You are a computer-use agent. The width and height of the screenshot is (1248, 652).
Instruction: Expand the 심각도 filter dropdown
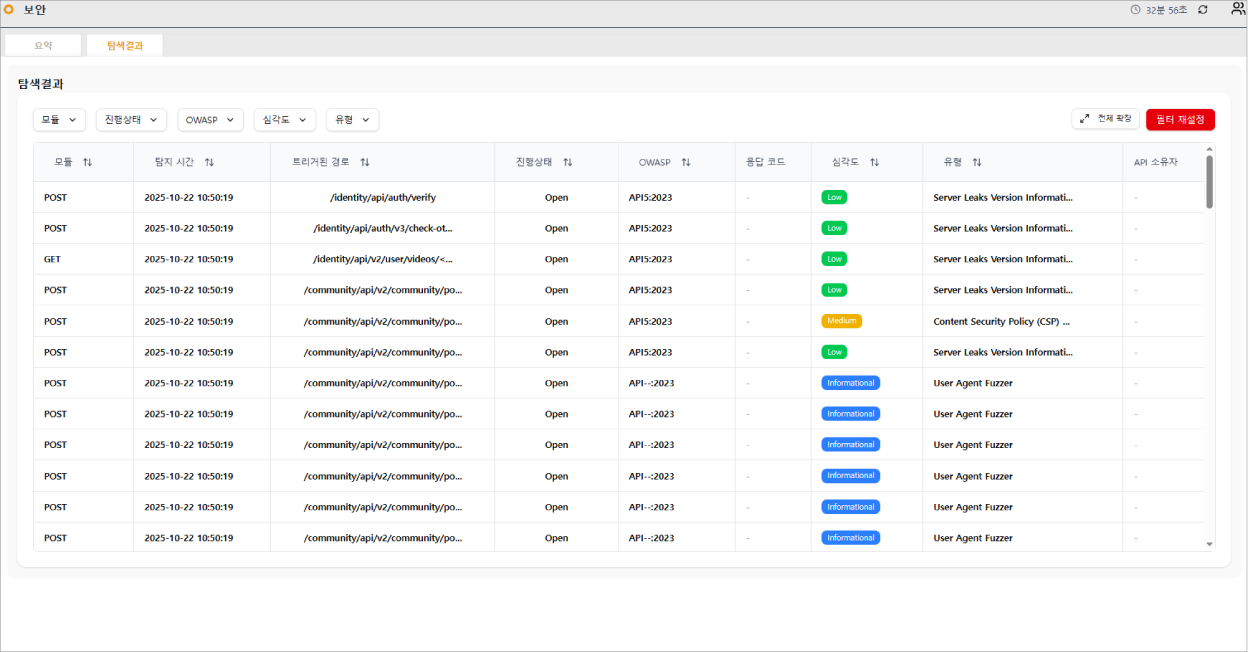coord(284,120)
